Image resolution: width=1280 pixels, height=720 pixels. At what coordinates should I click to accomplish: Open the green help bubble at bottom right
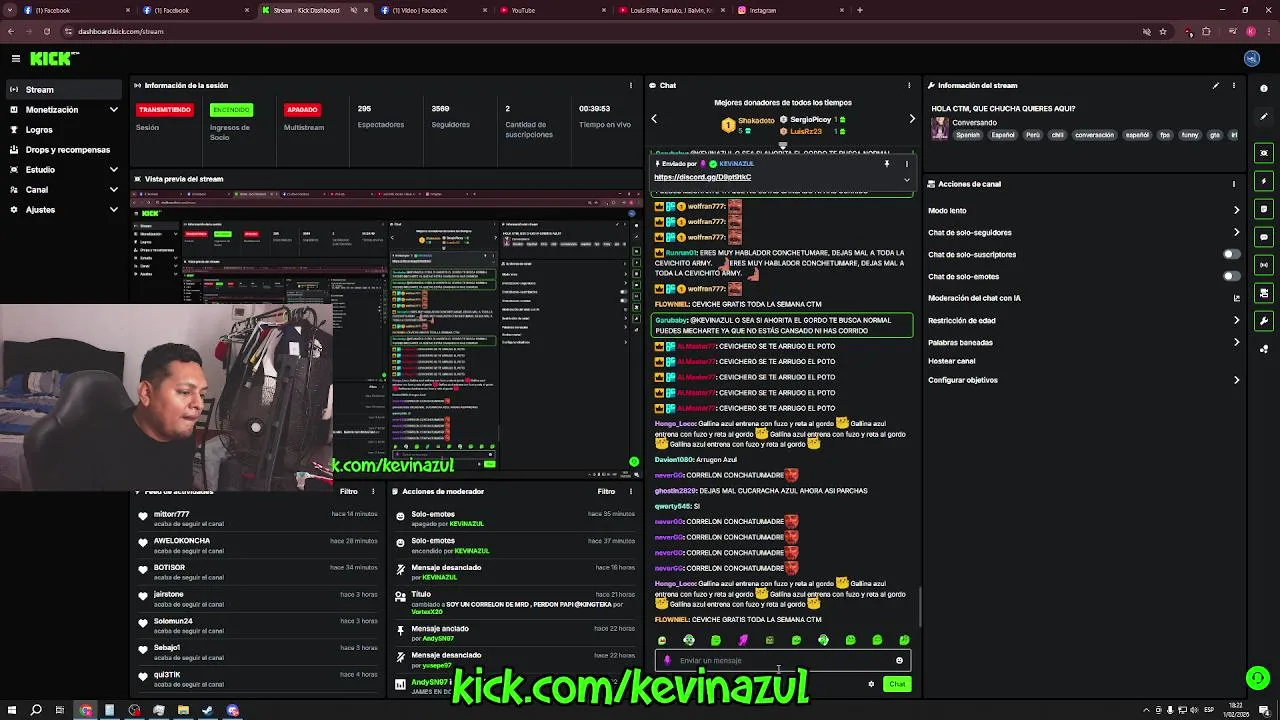coord(1257,679)
